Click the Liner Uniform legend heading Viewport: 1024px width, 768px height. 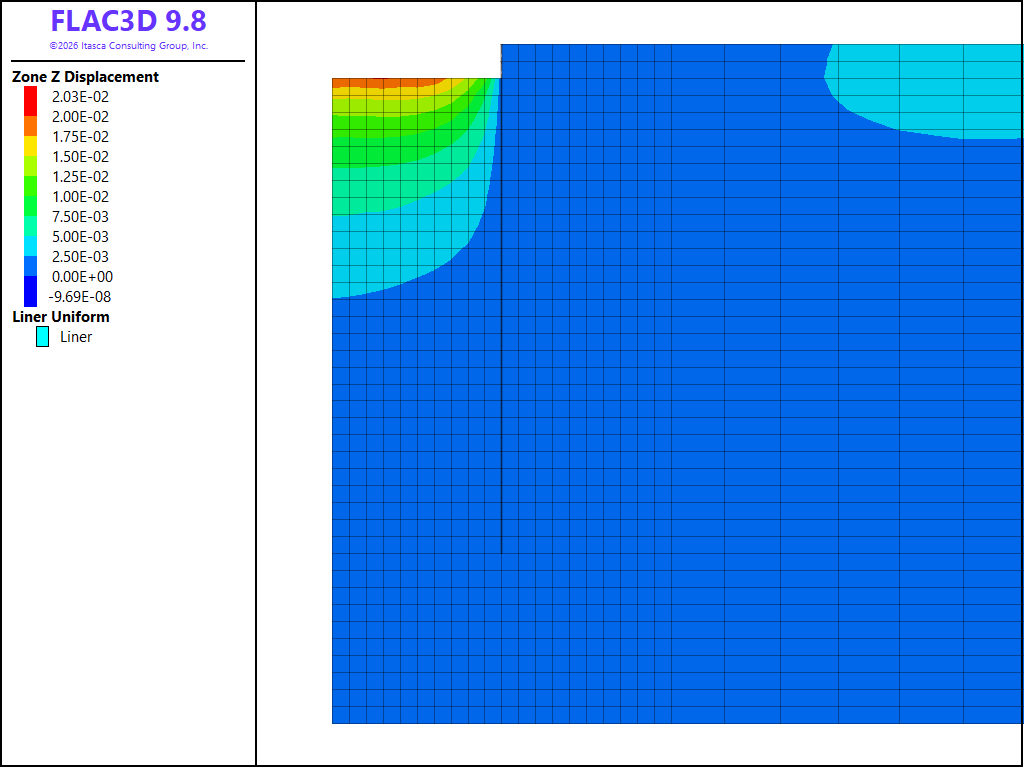[61, 317]
